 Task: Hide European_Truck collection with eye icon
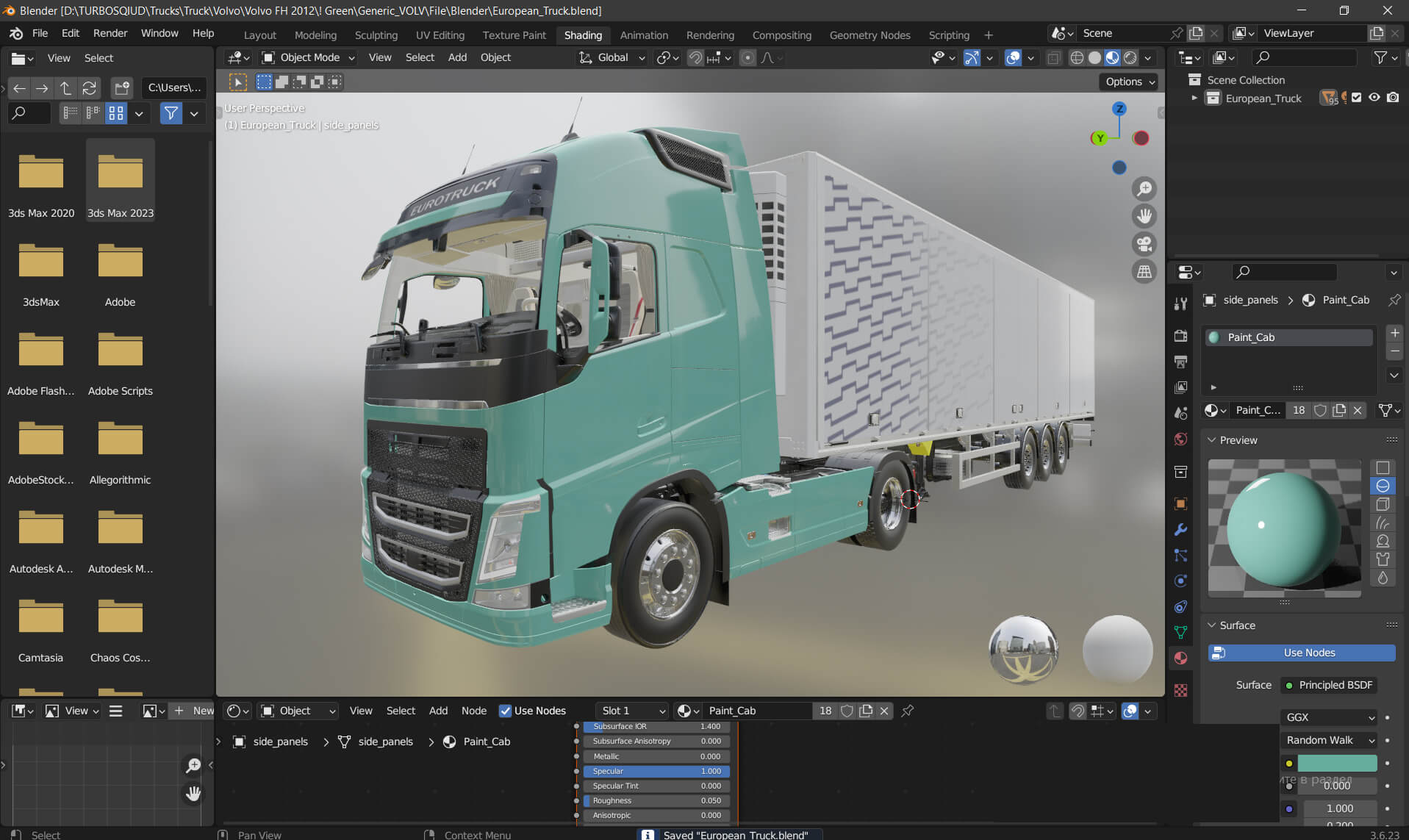(1374, 98)
